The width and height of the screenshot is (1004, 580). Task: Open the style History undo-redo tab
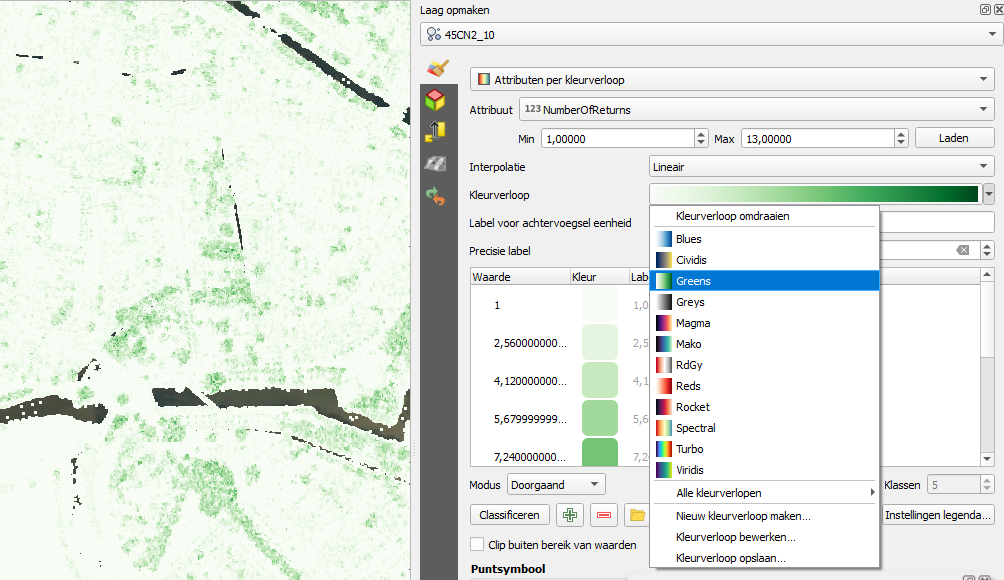436,196
